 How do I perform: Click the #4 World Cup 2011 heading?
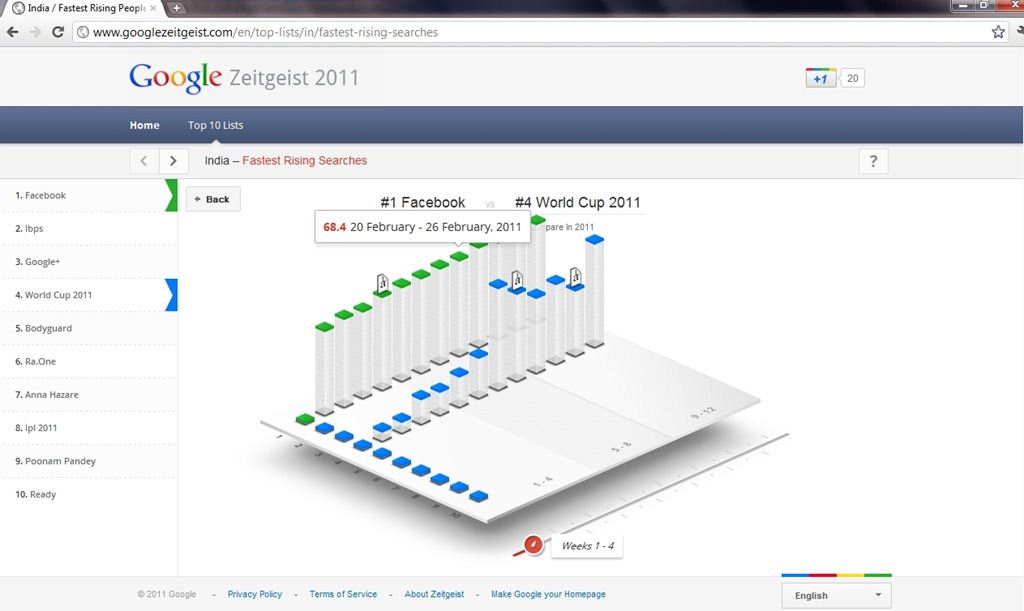[577, 202]
